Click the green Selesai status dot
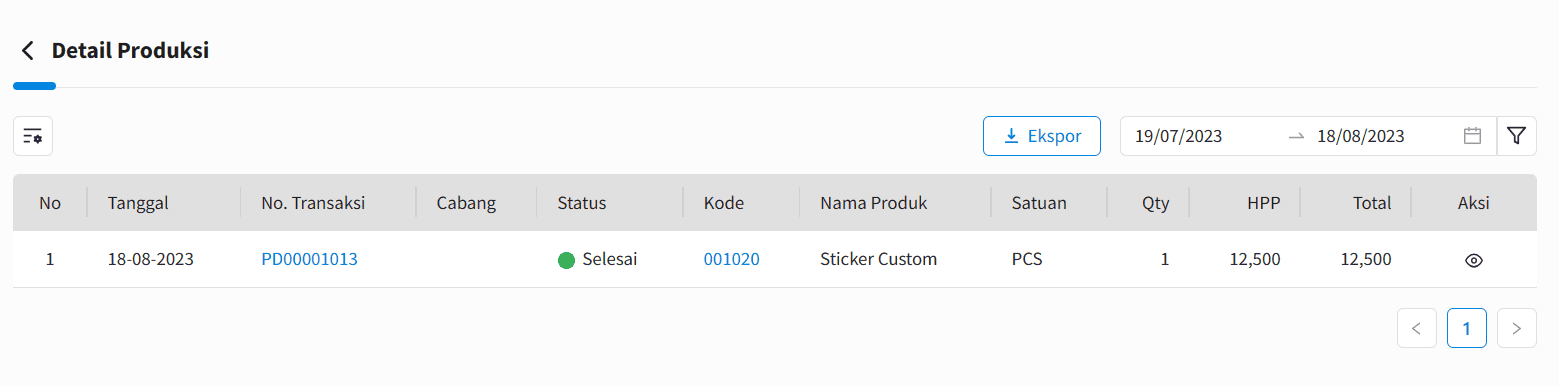Screen dimensions: 1559x386 (566, 260)
